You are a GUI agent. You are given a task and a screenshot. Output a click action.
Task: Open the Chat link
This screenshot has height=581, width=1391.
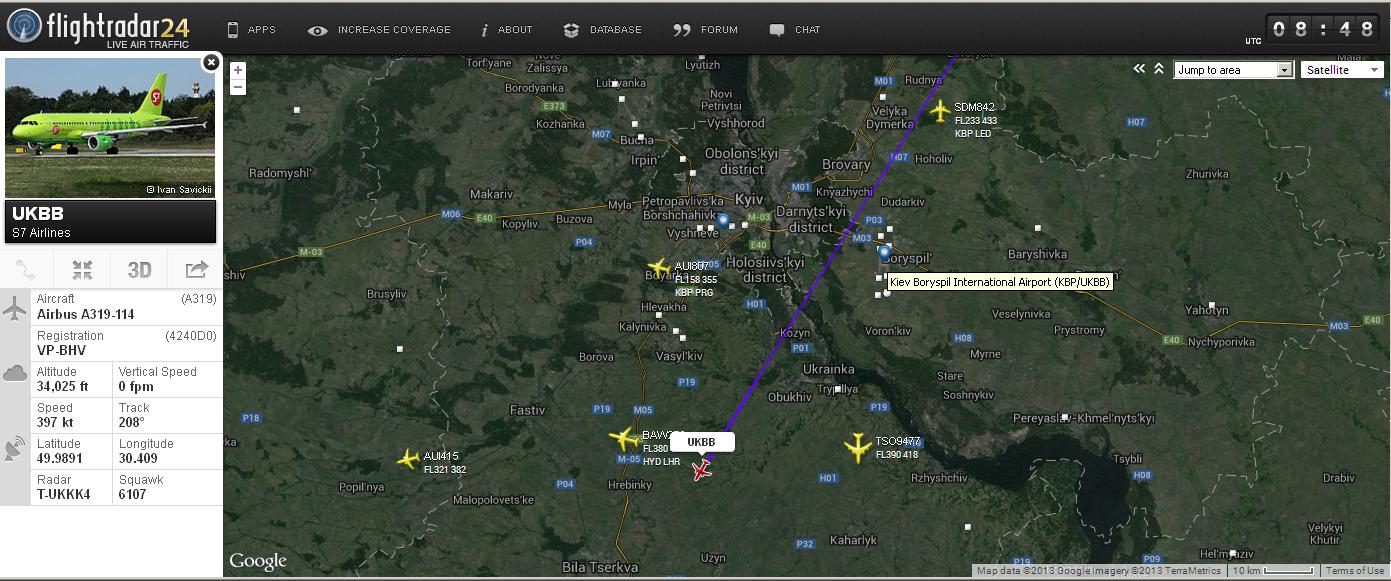(795, 30)
